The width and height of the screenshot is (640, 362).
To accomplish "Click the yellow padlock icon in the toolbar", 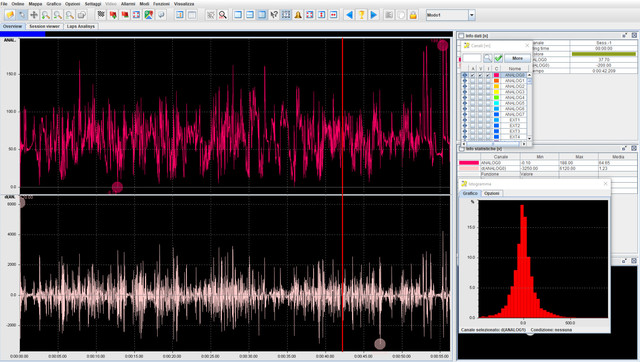I will pyautogui.click(x=413, y=15).
